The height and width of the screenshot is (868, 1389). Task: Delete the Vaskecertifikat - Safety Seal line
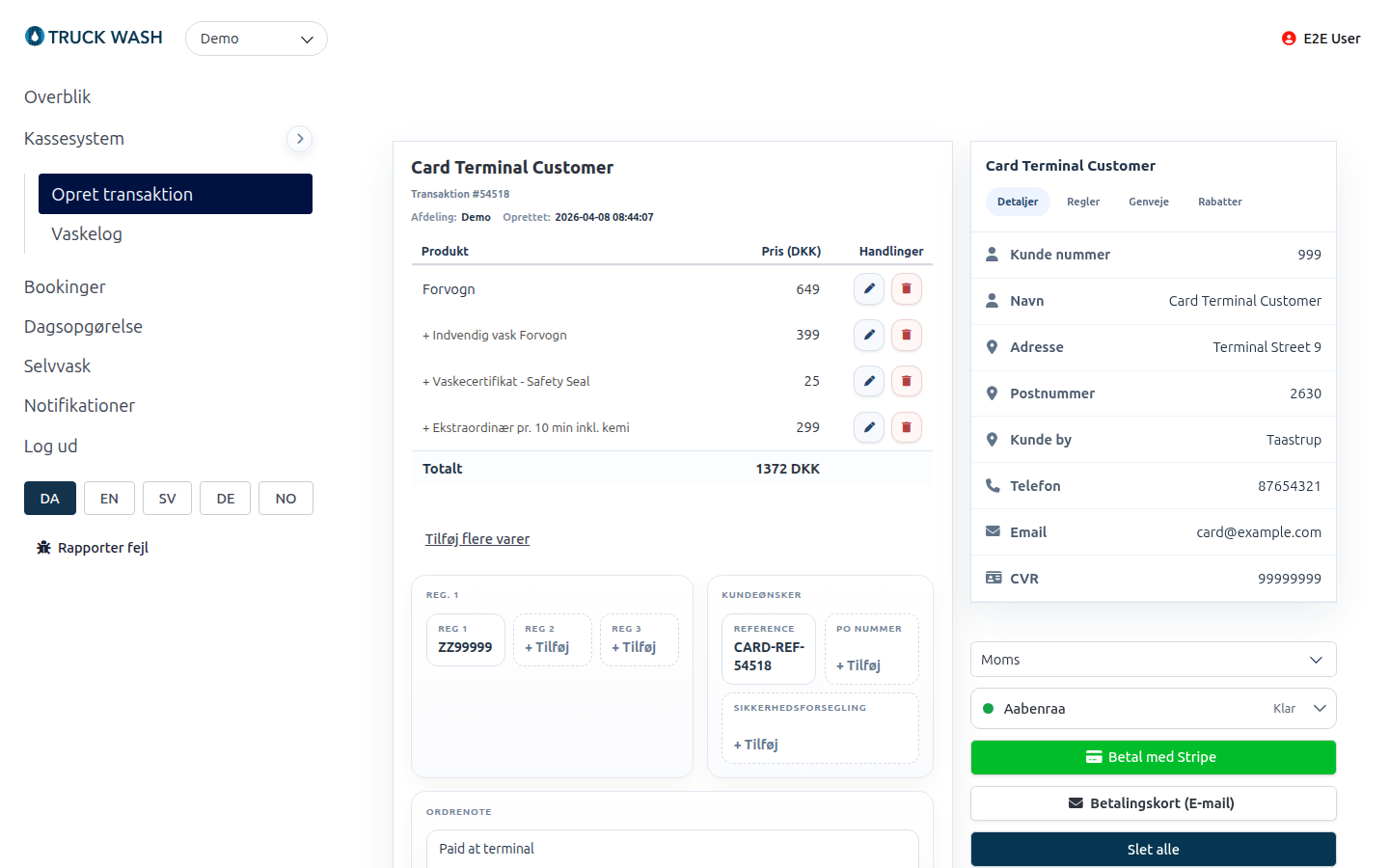[907, 381]
